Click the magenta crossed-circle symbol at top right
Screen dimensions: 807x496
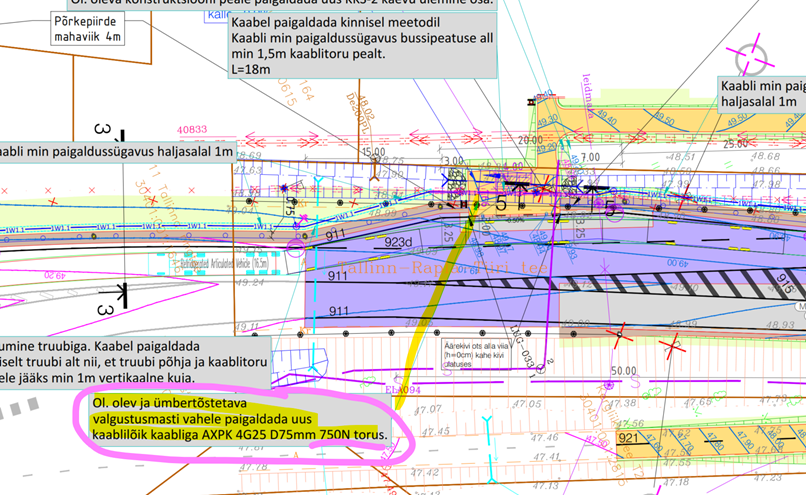(752, 58)
